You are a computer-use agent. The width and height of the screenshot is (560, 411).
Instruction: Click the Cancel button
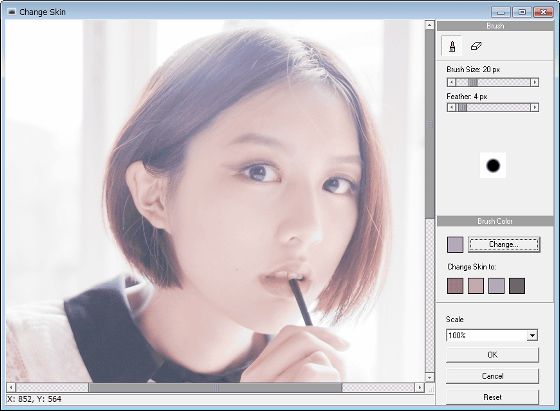click(492, 376)
